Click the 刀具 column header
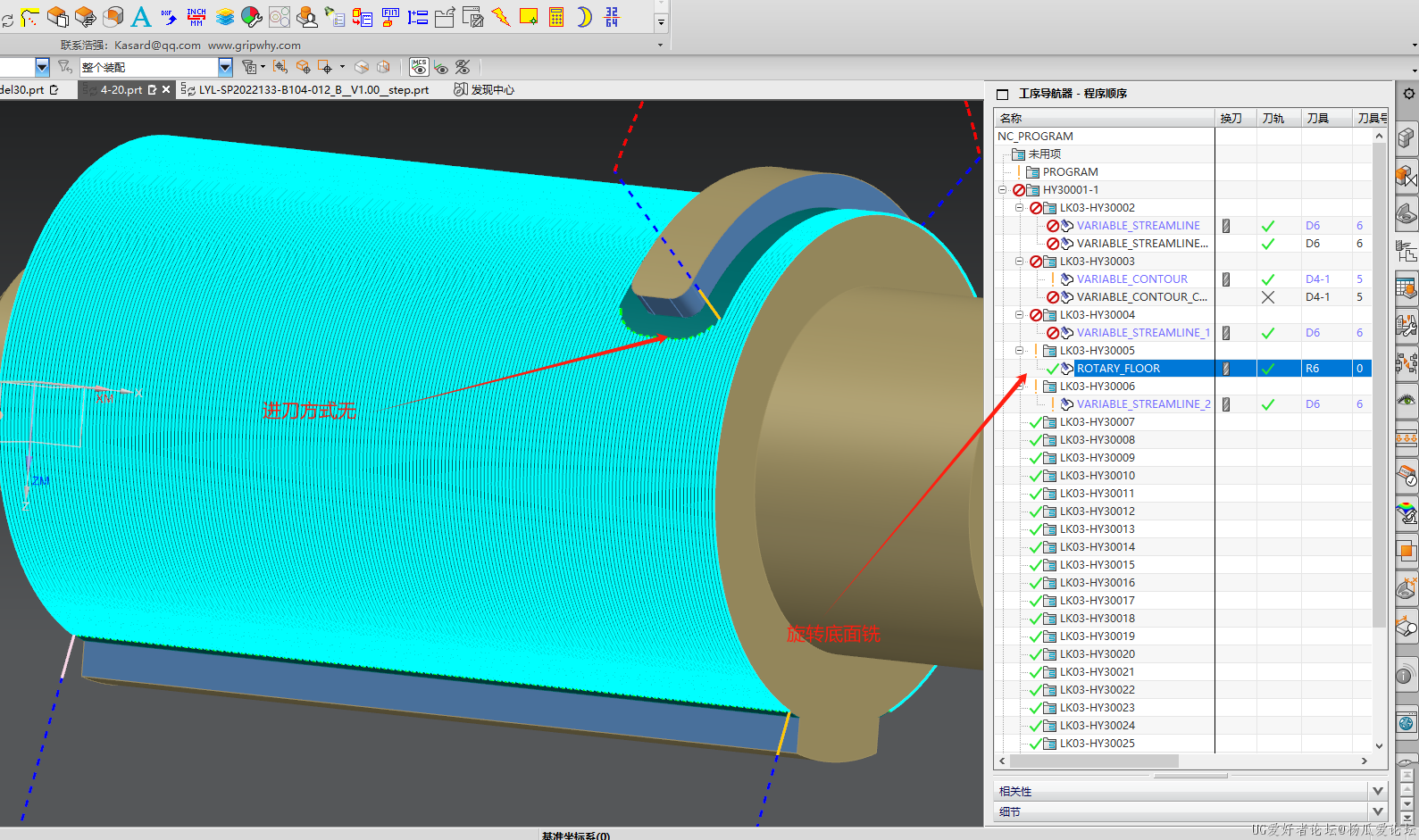This screenshot has height=840, width=1419. 1326,118
